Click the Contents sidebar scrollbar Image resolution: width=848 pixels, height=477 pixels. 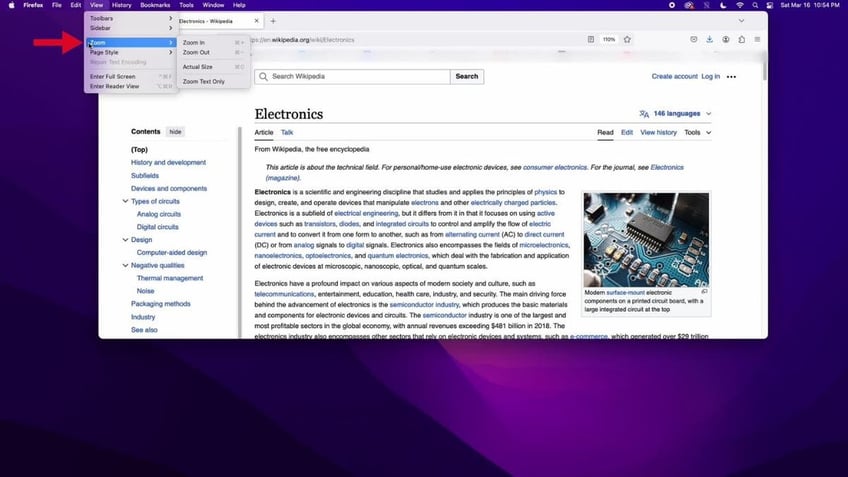click(240, 233)
